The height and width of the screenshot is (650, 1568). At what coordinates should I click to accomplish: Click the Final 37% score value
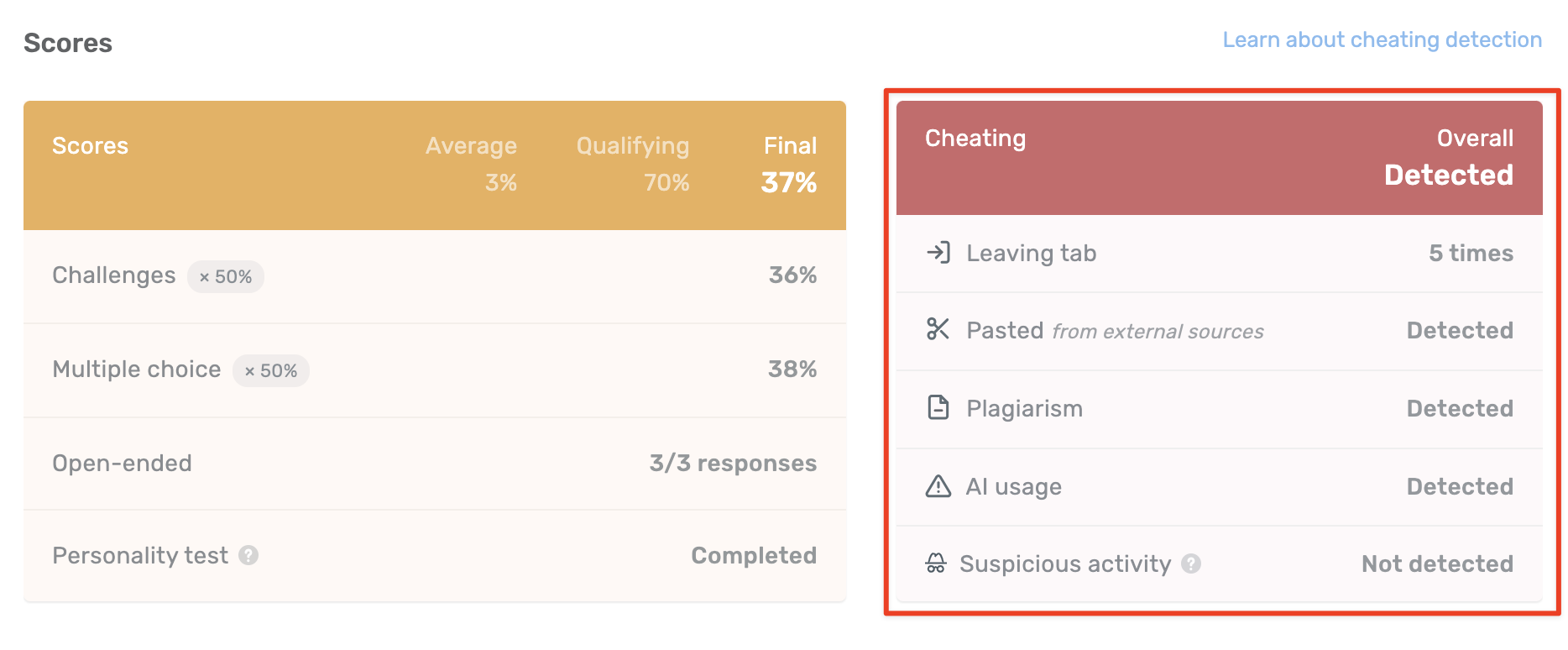(788, 183)
